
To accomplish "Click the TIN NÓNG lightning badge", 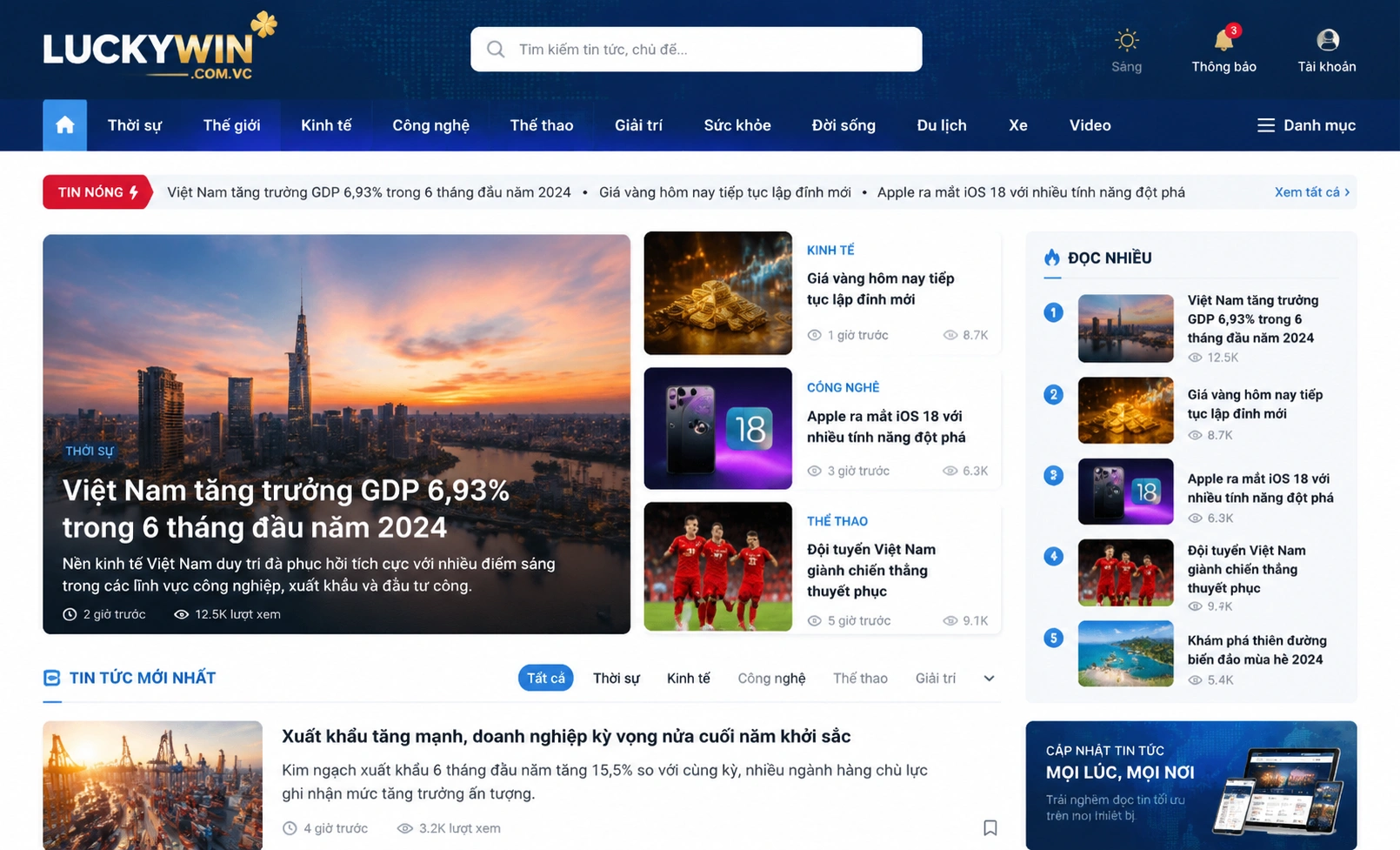I will tap(97, 192).
